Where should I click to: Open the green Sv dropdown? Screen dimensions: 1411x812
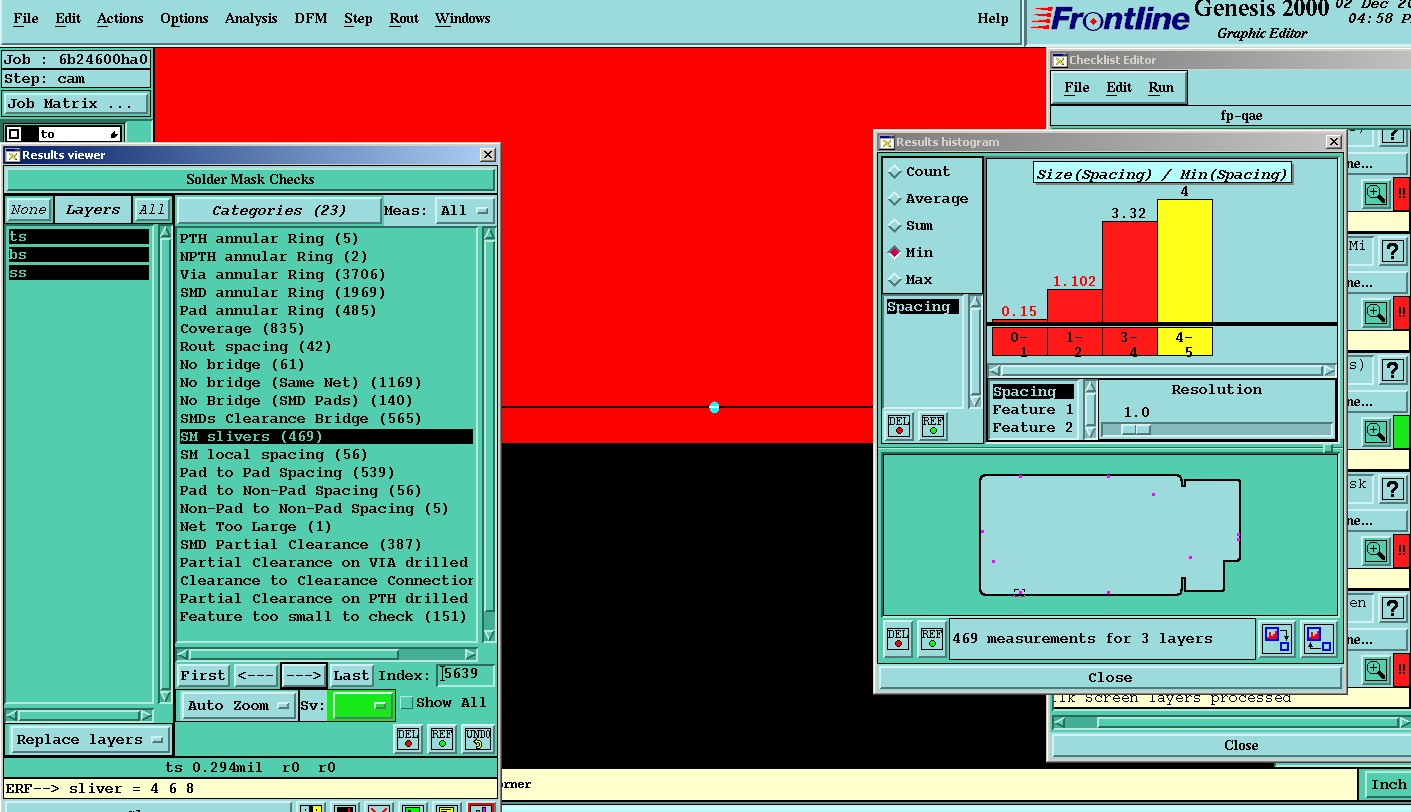360,705
